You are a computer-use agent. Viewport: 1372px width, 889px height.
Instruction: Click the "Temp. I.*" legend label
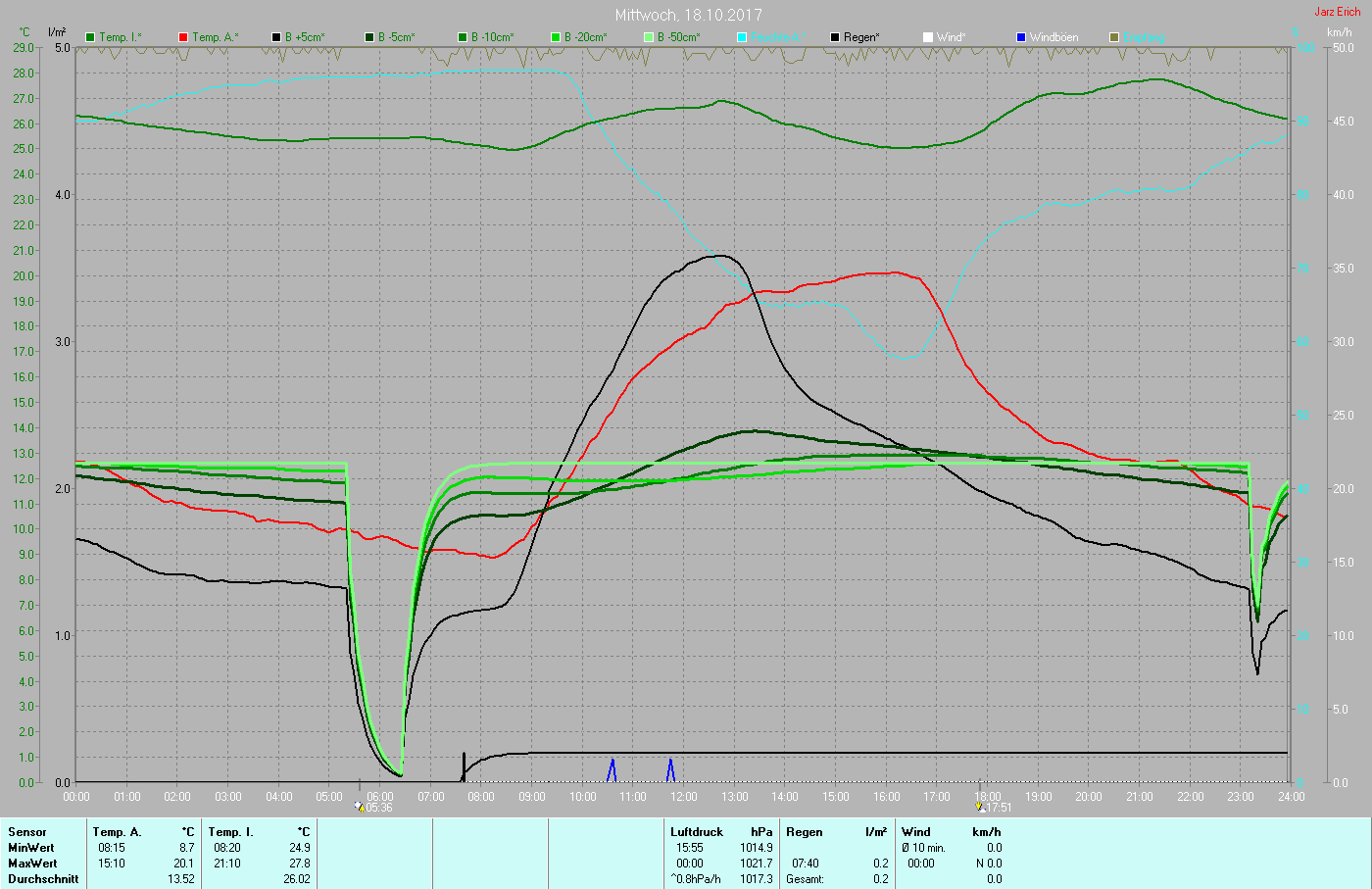(x=121, y=37)
